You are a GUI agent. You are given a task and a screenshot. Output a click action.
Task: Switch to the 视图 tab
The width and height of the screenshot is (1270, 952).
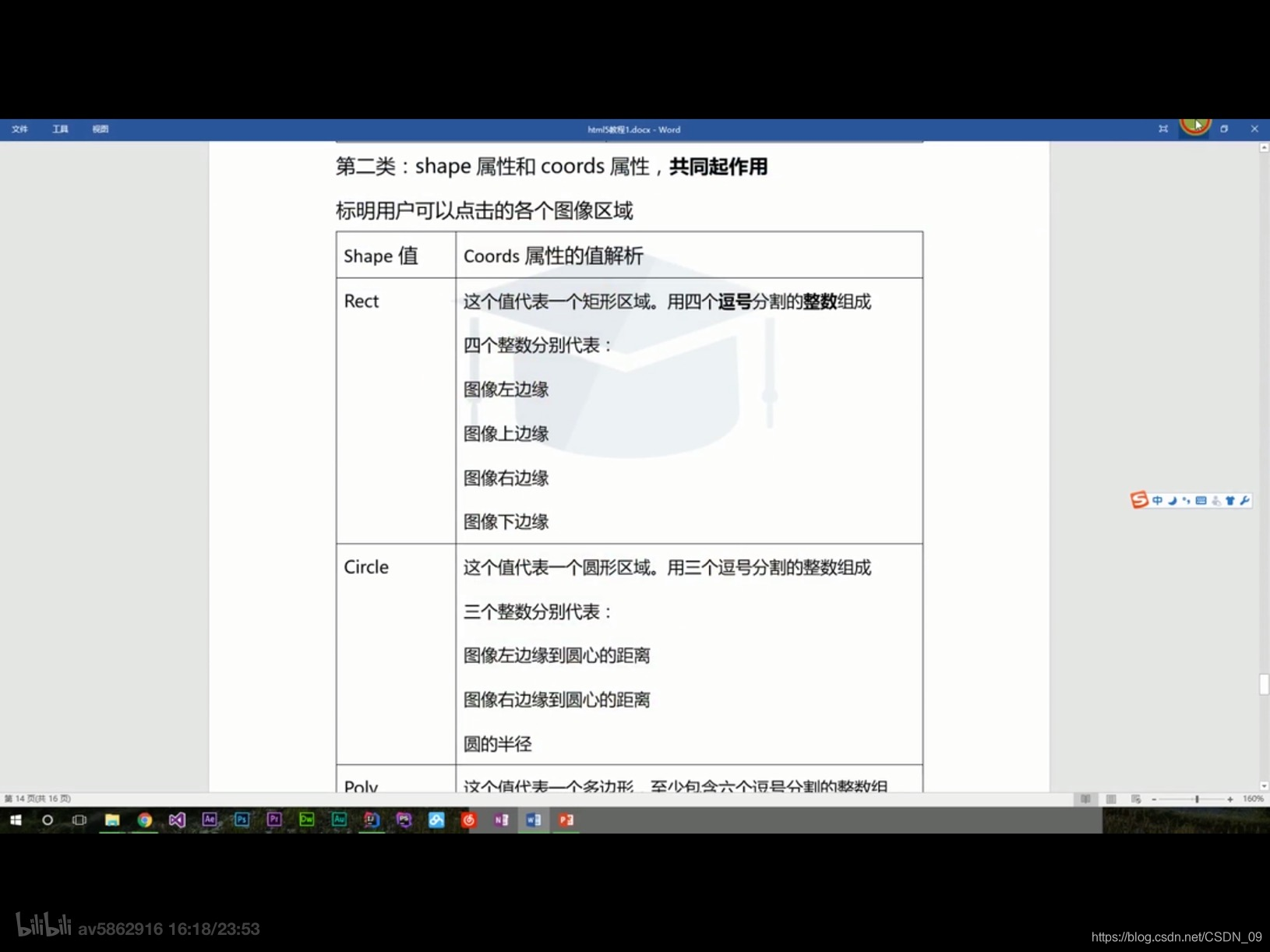101,129
